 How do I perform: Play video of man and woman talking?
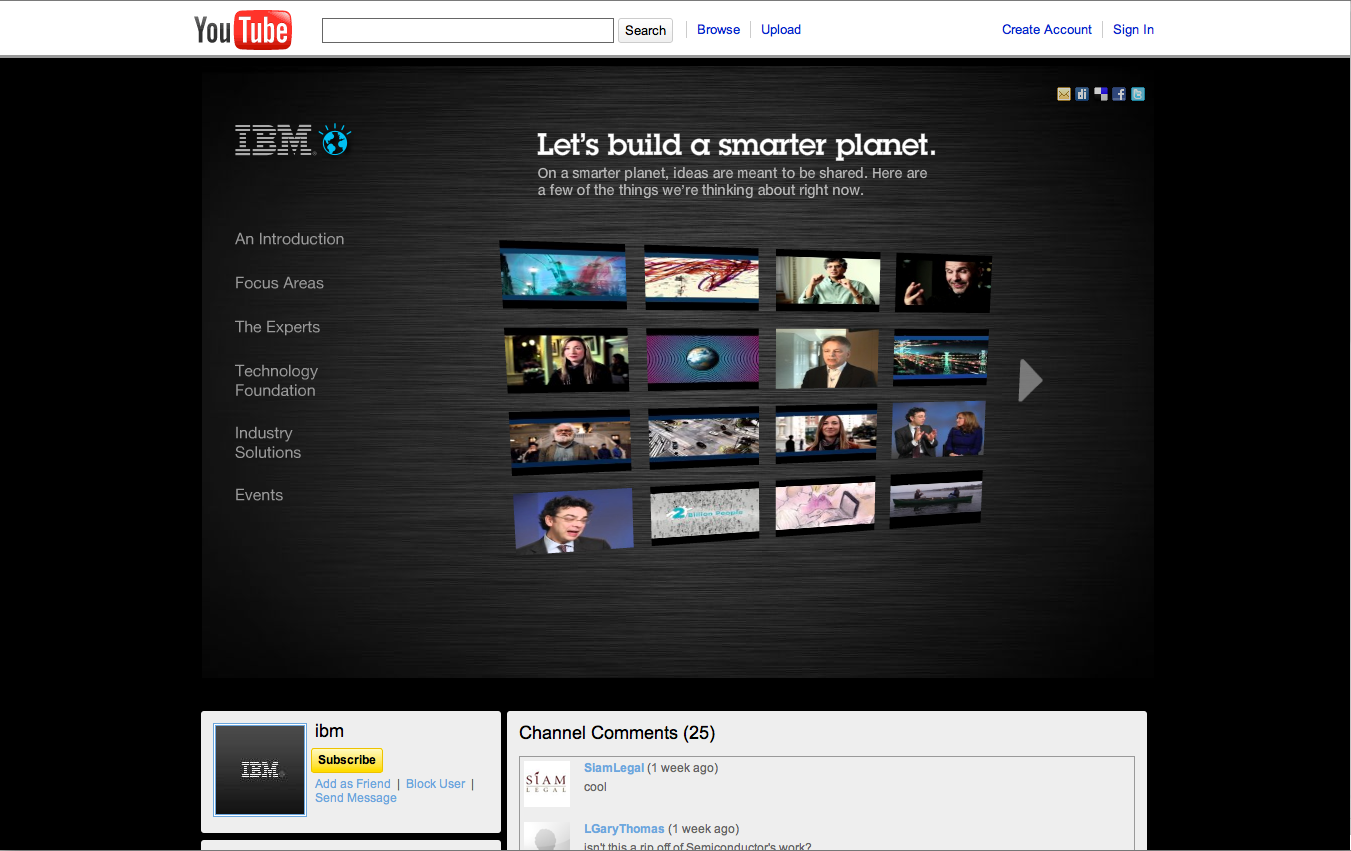(x=938, y=430)
